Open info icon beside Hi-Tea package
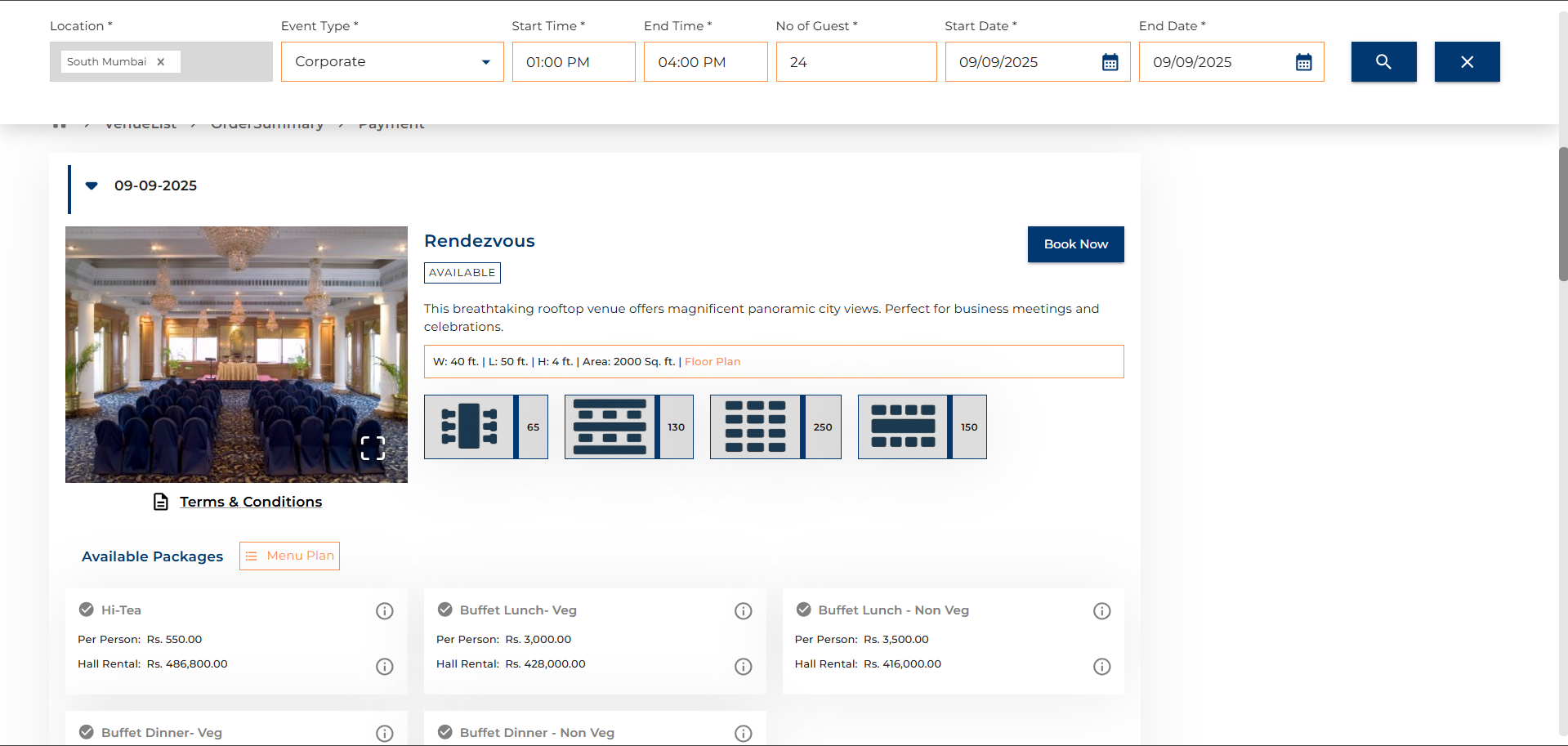Viewport: 1568px width, 746px height. pos(384,610)
